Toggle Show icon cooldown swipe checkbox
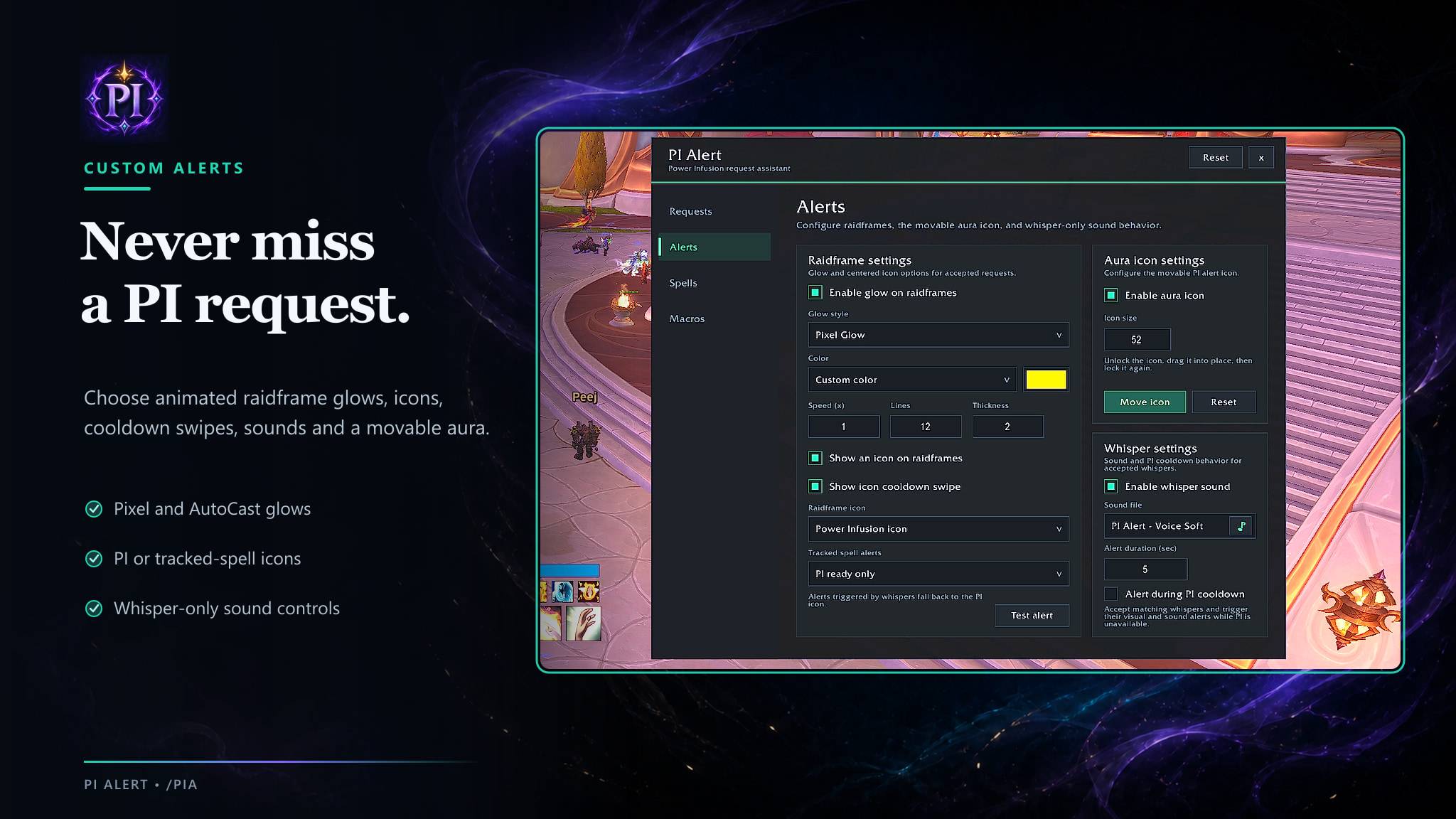1456x819 pixels. (815, 486)
